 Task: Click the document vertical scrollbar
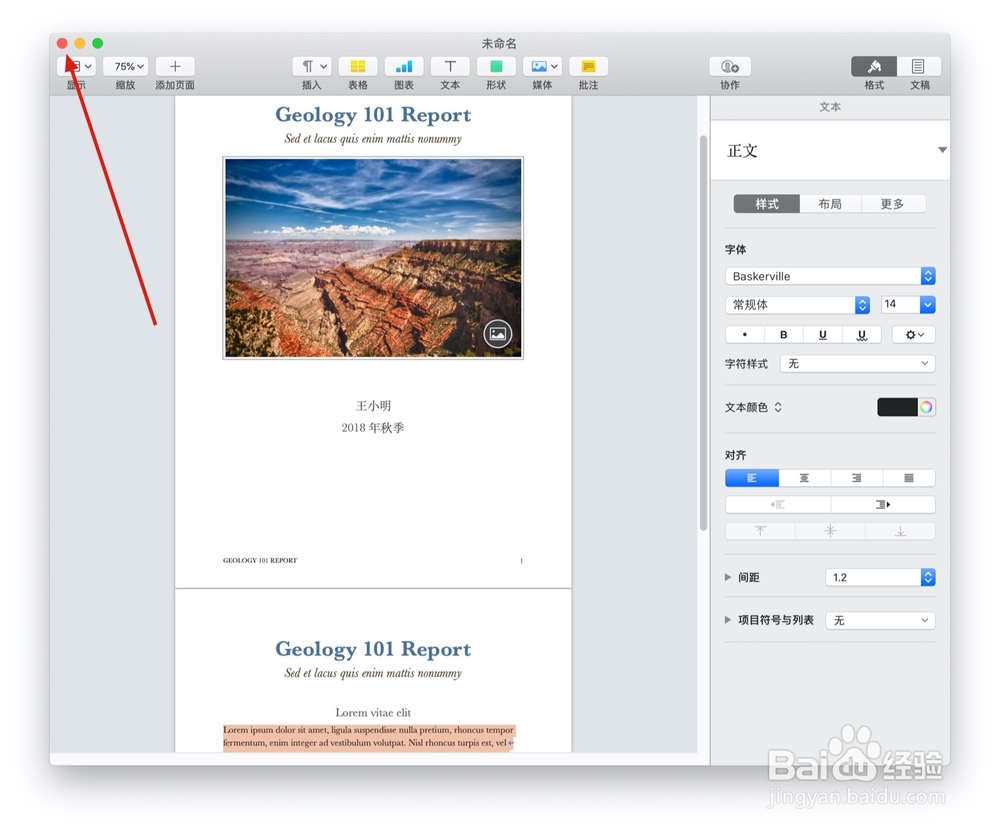[703, 332]
